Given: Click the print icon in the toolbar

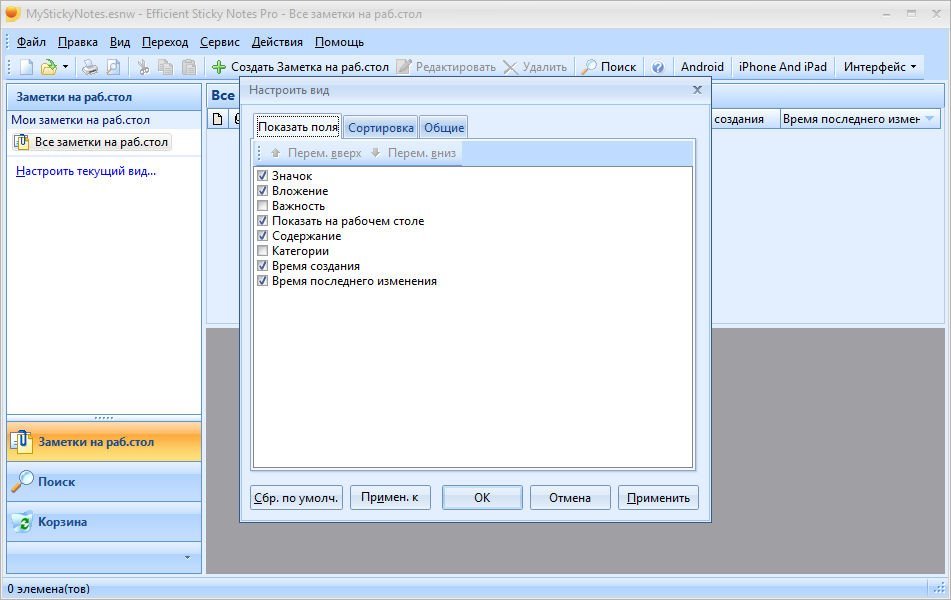Looking at the screenshot, I should [x=90, y=67].
